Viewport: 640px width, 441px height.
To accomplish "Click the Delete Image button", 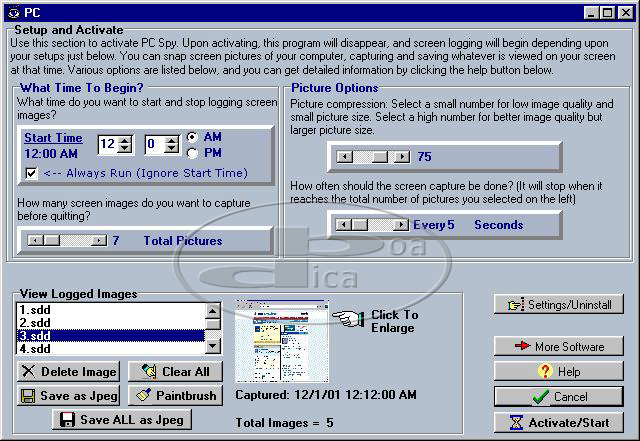I will pyautogui.click(x=68, y=372).
